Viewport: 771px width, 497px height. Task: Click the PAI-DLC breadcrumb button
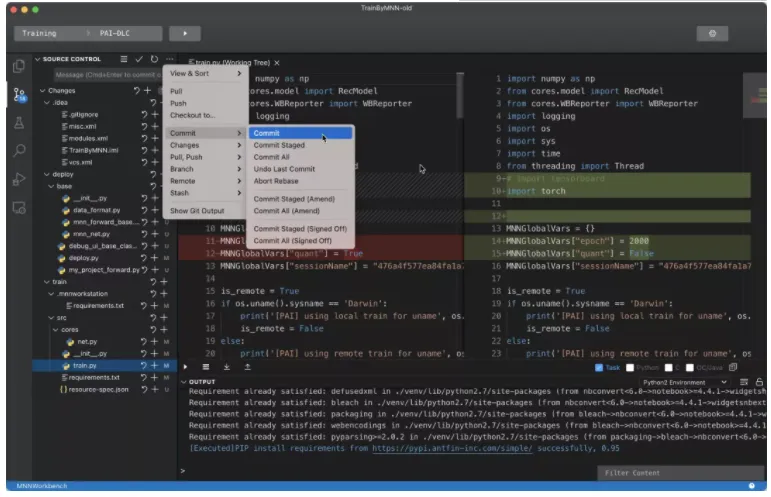(x=115, y=33)
